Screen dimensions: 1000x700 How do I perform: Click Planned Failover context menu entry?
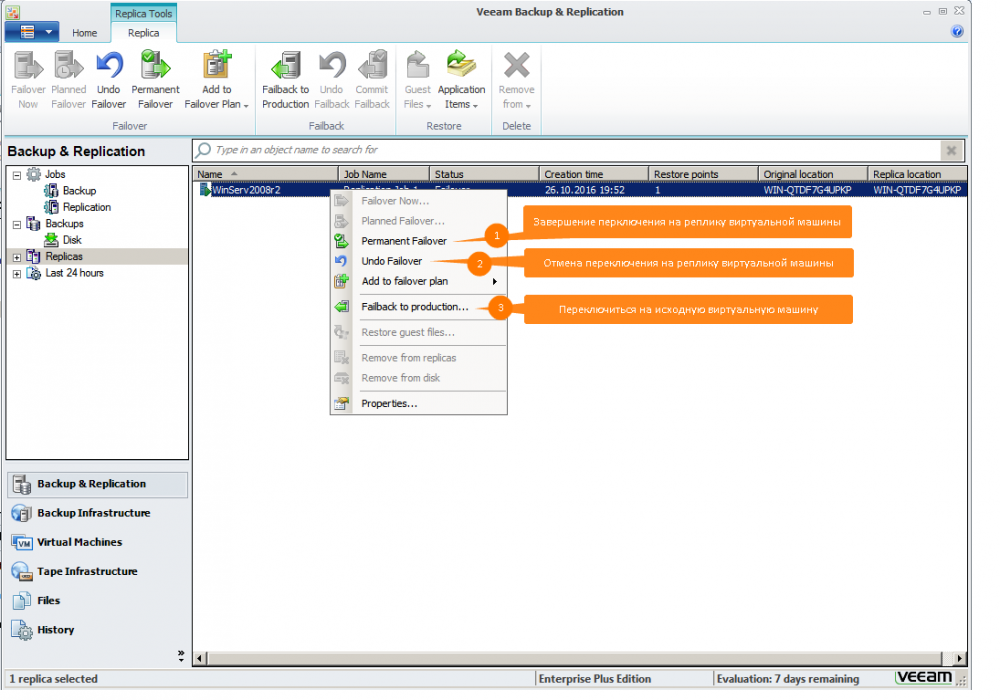[418, 221]
